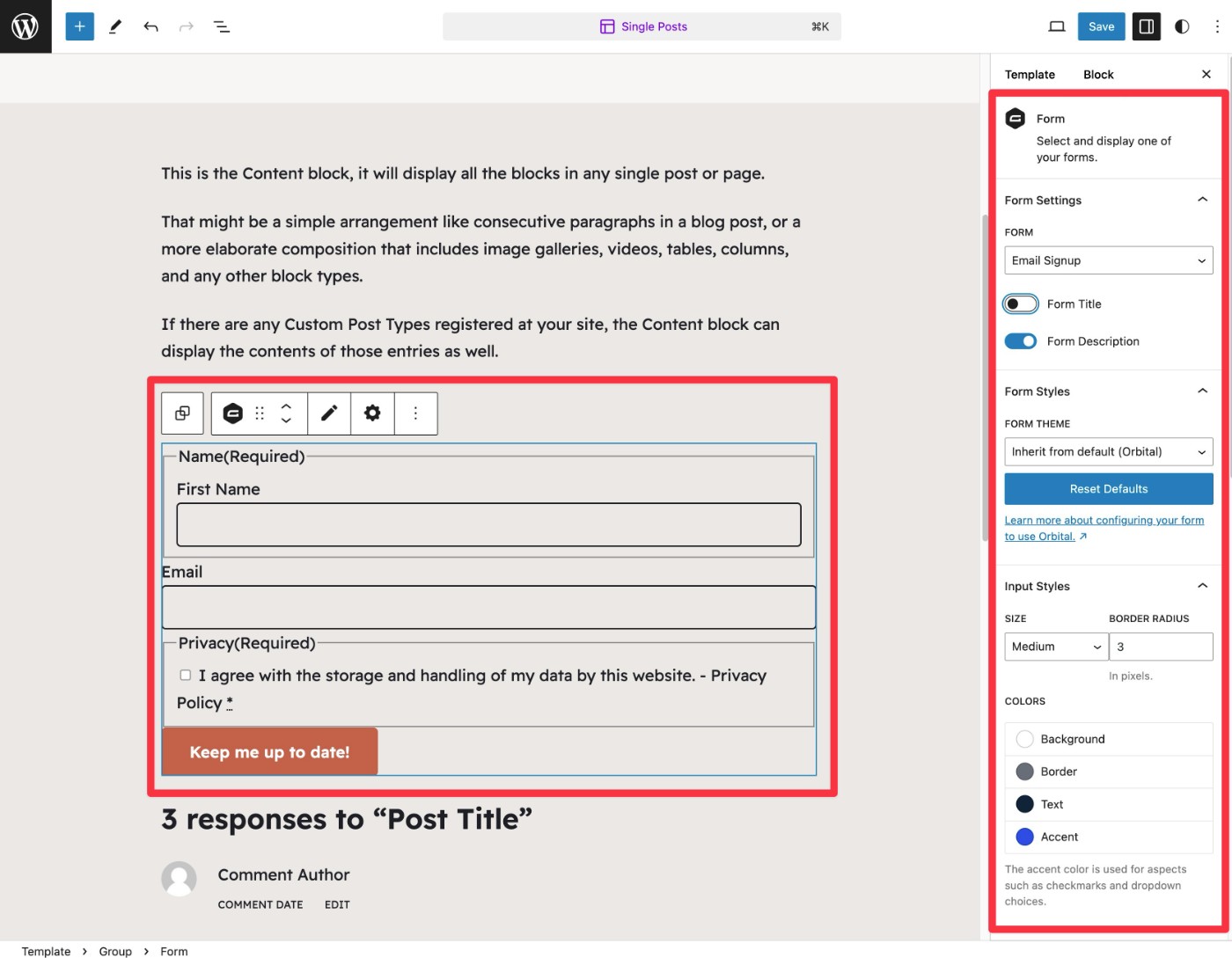Click Template in the breadcrumb bar

tap(46, 951)
